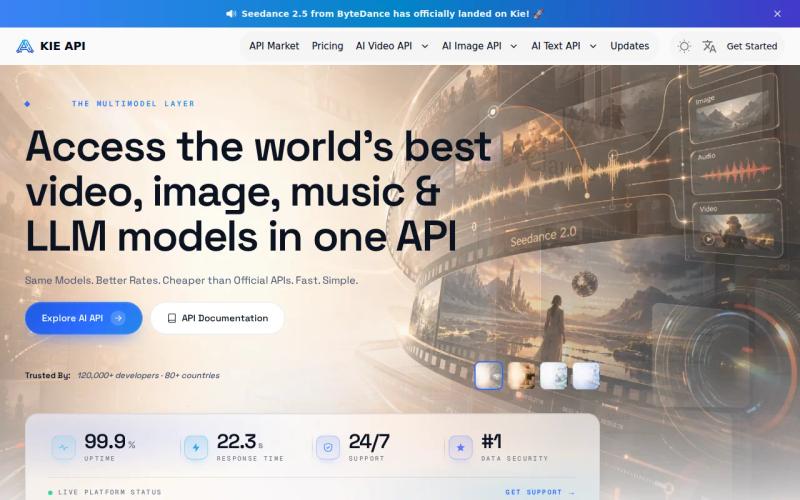The image size is (800, 500).
Task: Click the '24/7' support value
Action: pyautogui.click(x=369, y=441)
